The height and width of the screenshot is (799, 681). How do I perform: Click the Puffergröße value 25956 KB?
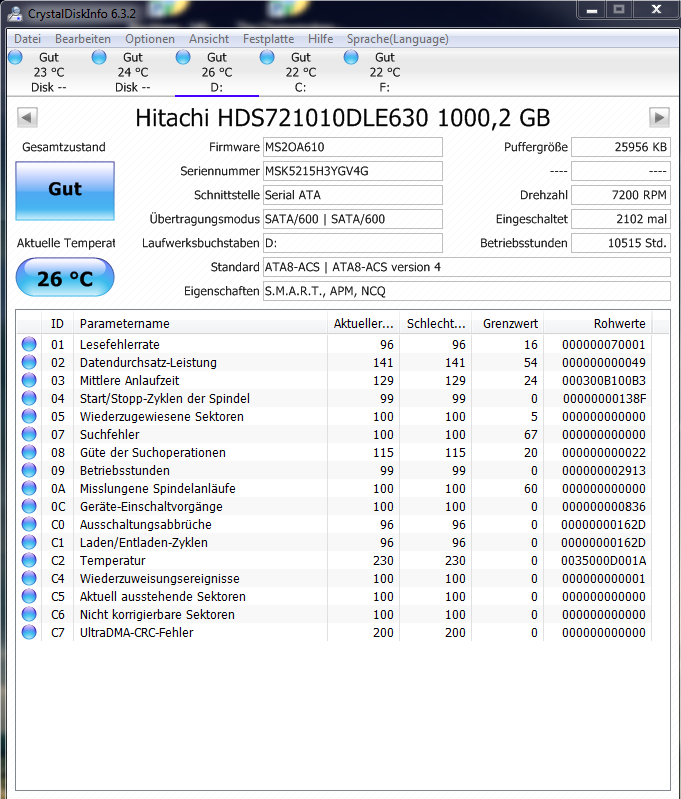coord(620,147)
